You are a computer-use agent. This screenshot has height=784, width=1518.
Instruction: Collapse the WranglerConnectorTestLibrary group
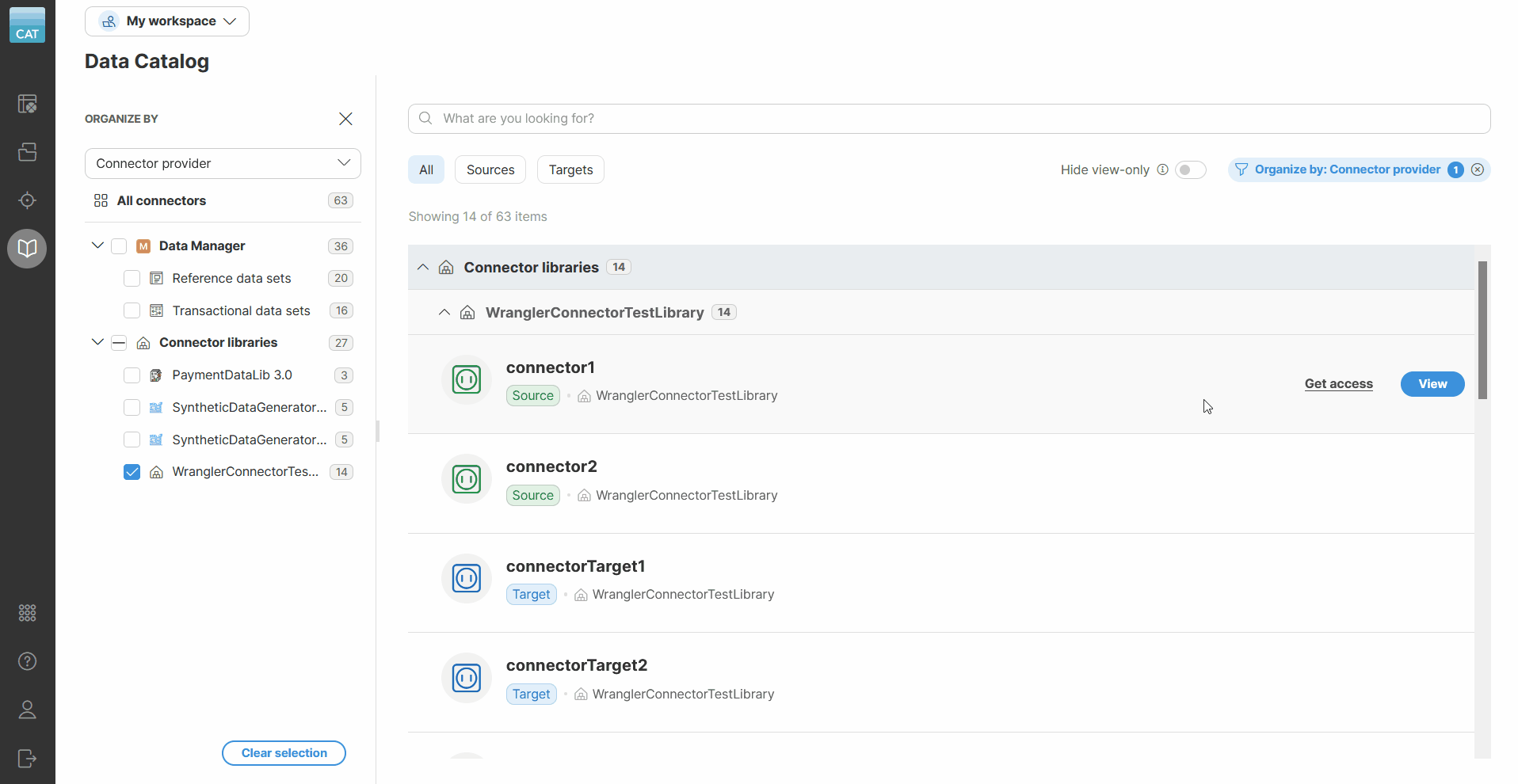click(444, 313)
